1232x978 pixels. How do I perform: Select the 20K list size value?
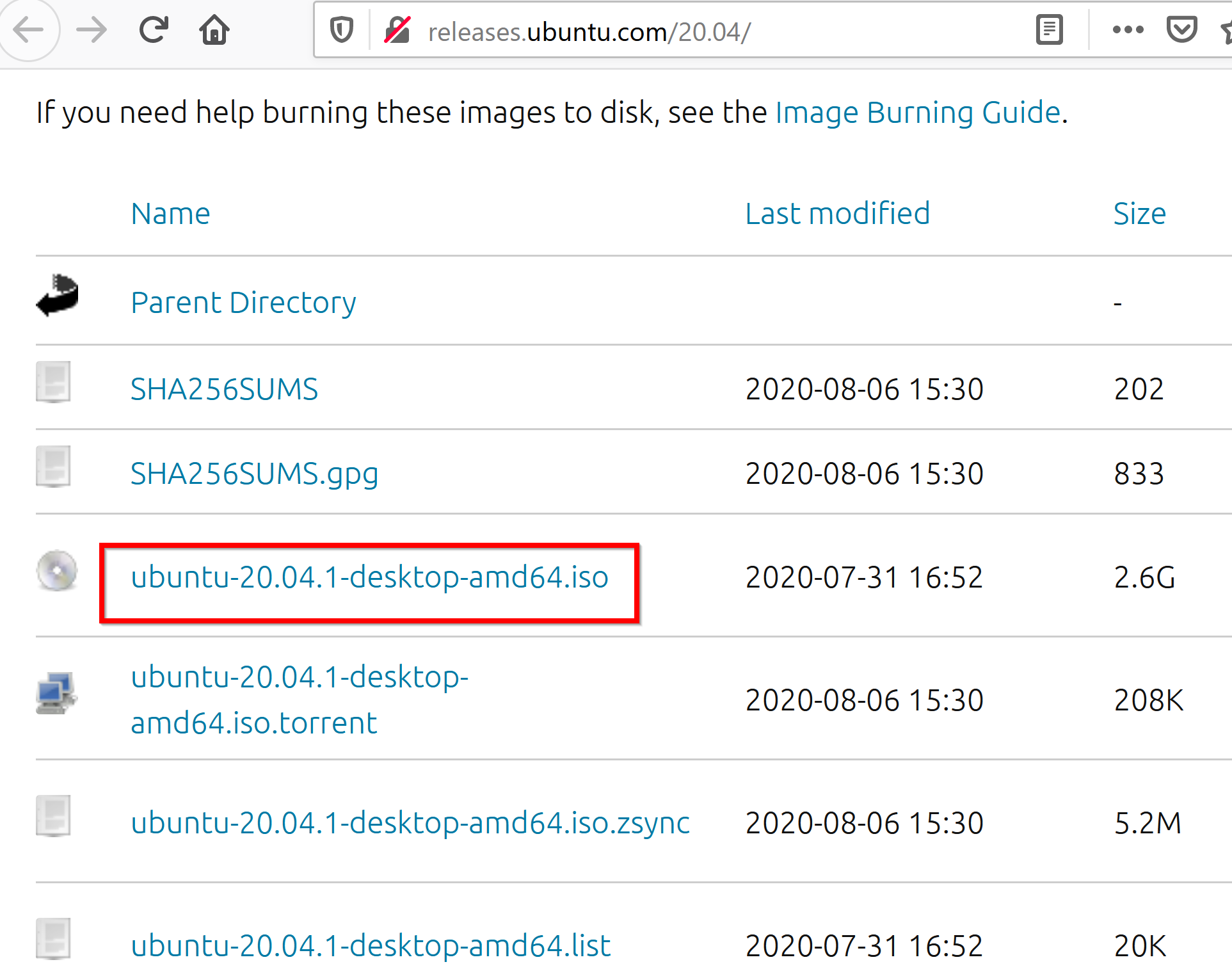(x=1140, y=946)
